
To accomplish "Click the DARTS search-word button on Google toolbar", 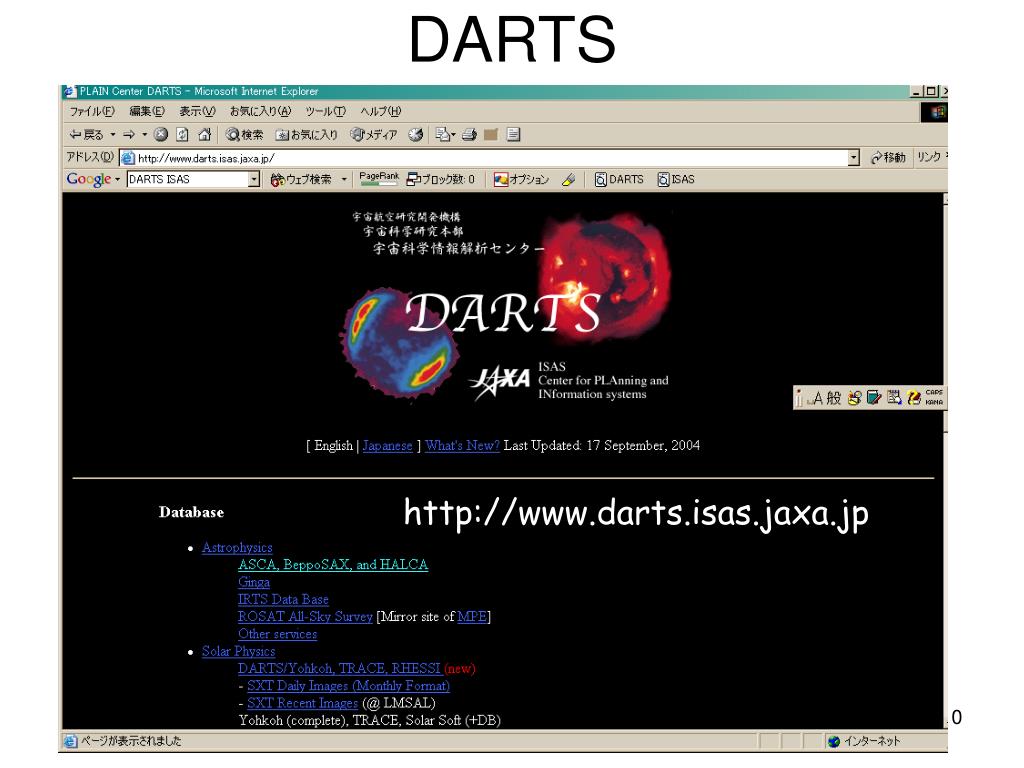I will point(619,180).
